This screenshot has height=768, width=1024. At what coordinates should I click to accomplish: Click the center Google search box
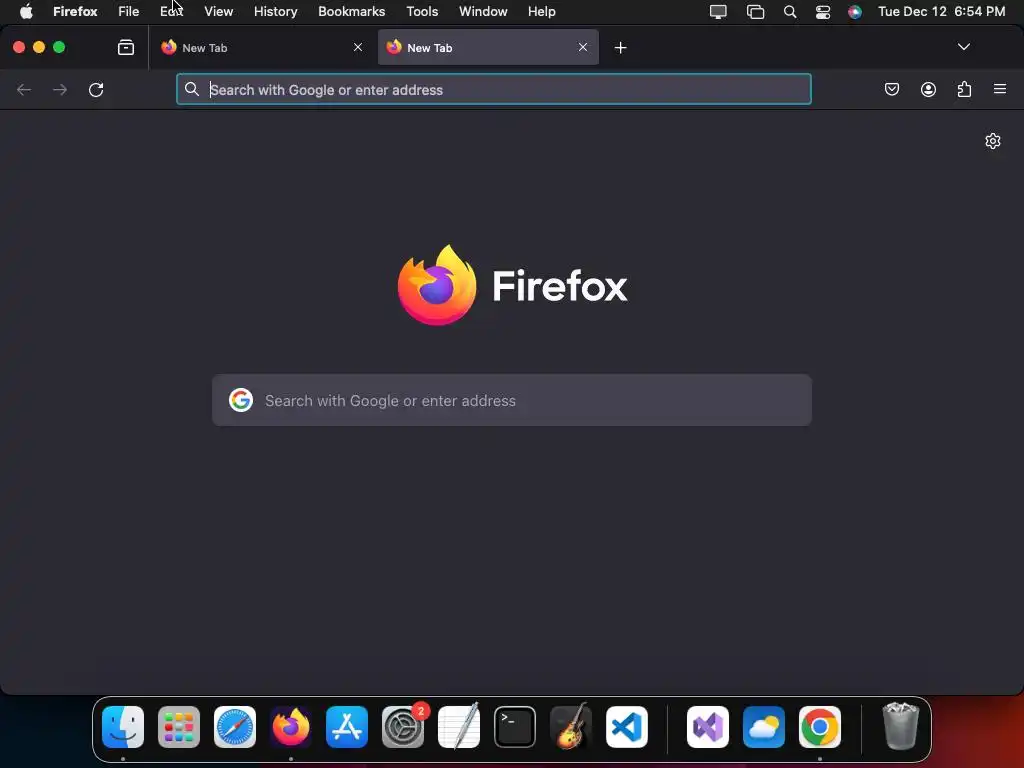[x=512, y=400]
